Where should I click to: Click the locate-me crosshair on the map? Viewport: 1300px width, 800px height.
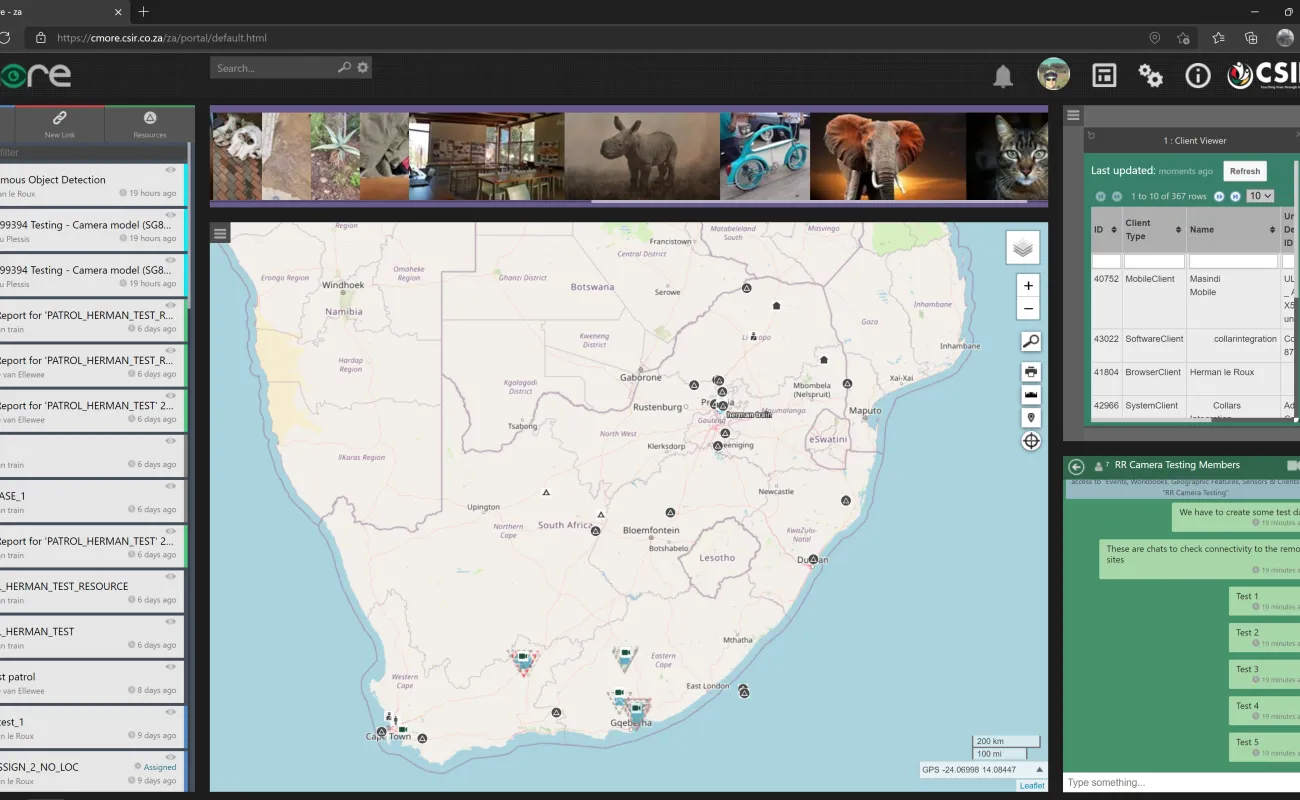point(1031,441)
